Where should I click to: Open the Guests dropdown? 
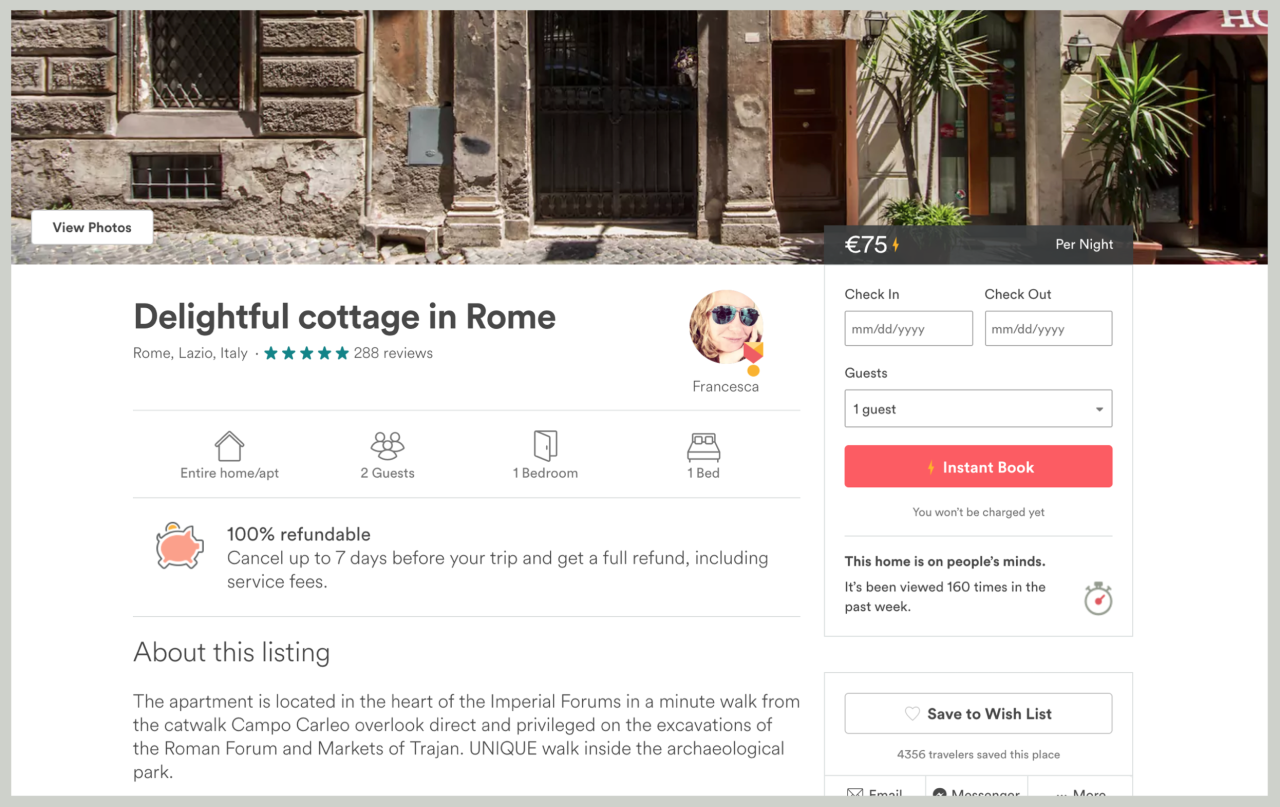pyautogui.click(x=978, y=409)
